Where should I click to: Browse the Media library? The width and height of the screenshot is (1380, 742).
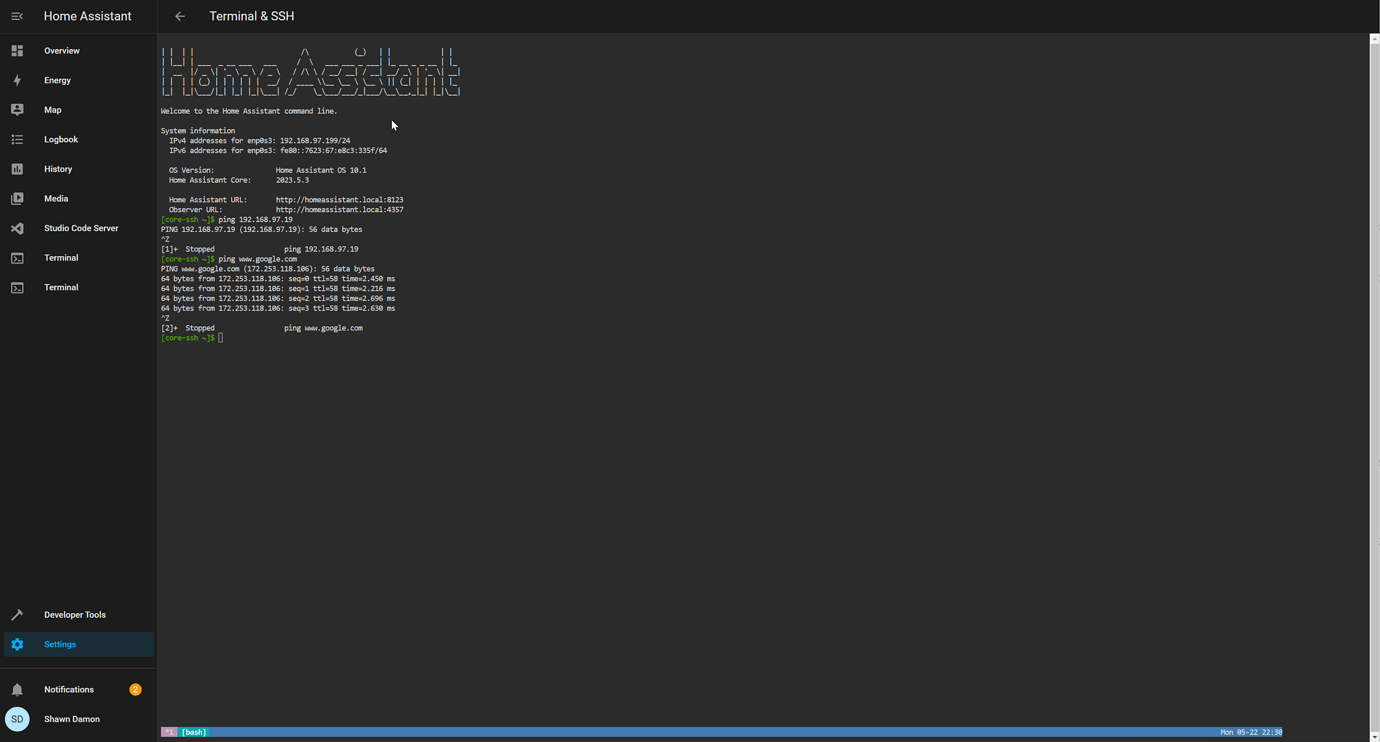click(x=54, y=198)
